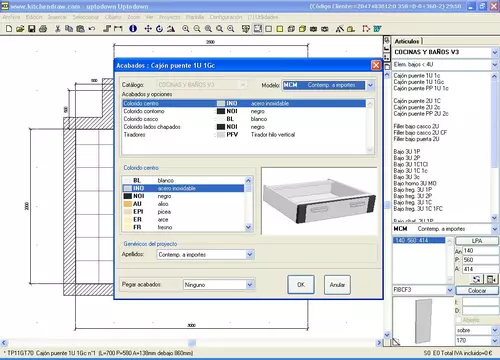Image resolution: width=500 pixels, height=360 pixels.
Task: Select Cajón puente 2U 1C in articles list
Action: [x=417, y=101]
